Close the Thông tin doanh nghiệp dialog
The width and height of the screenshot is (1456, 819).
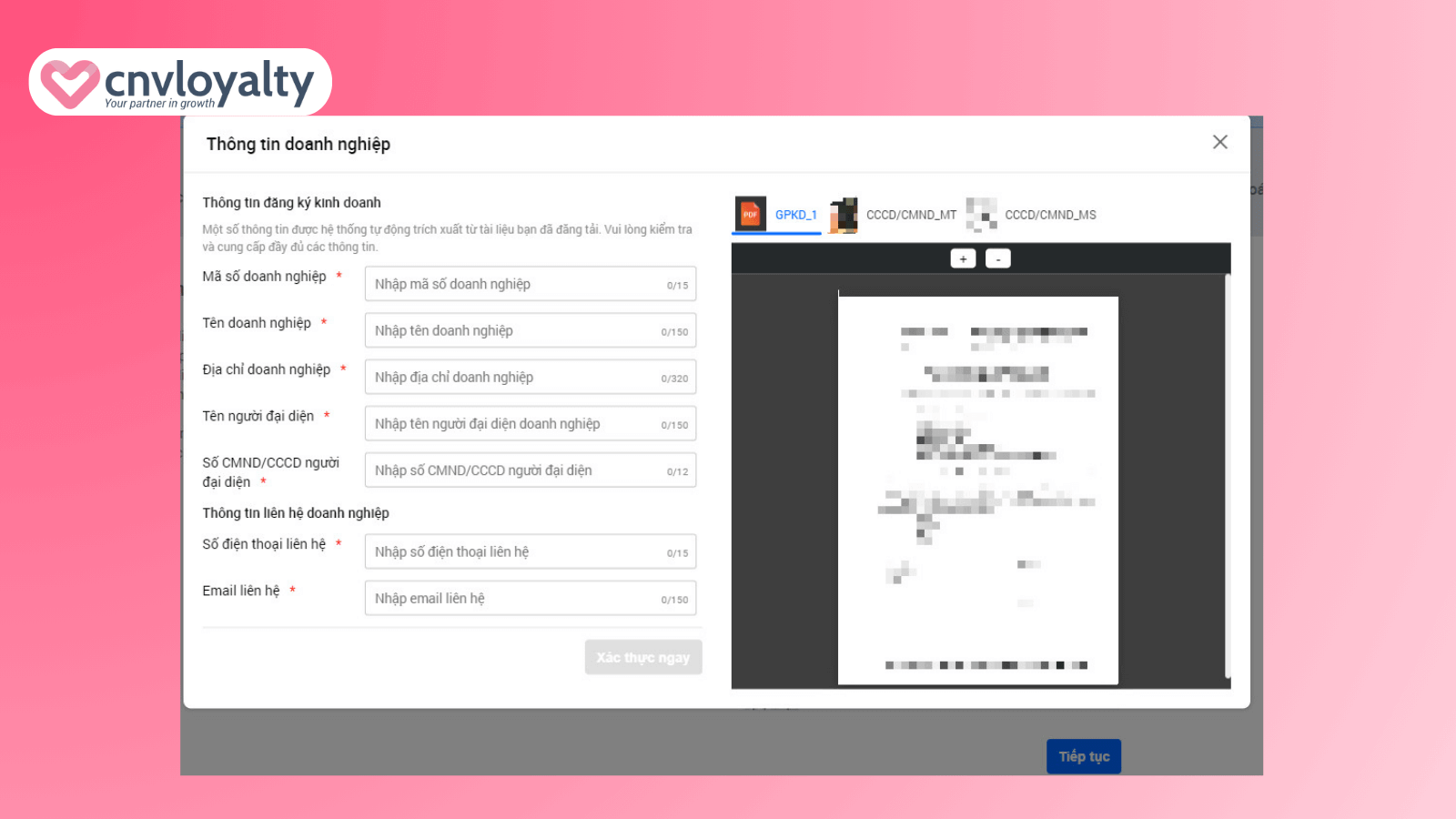pos(1219,142)
